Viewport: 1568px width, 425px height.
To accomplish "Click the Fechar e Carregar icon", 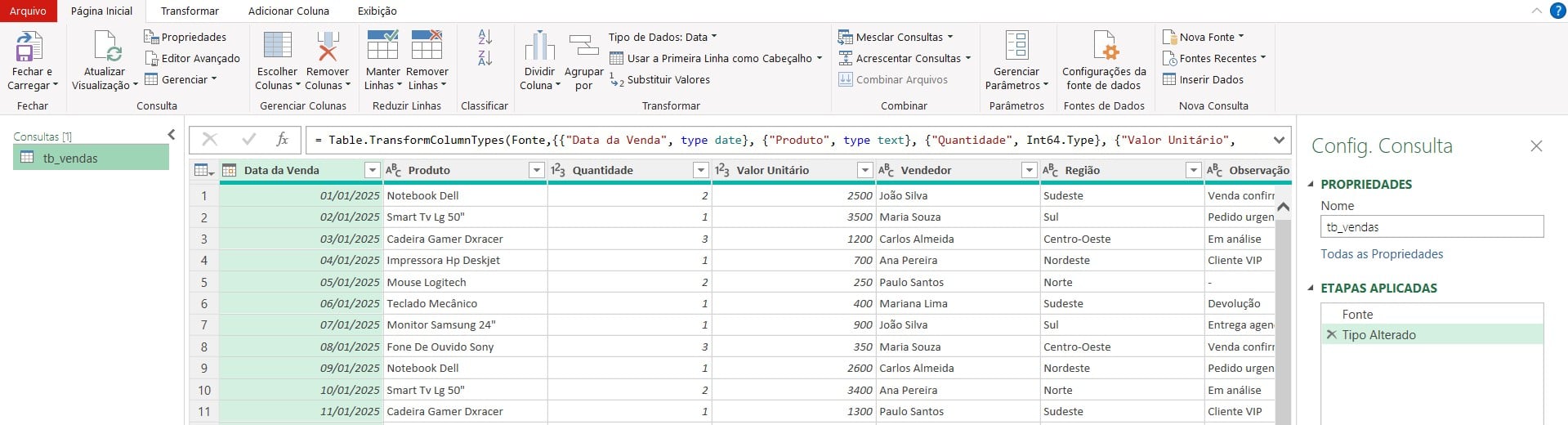I will (x=29, y=47).
